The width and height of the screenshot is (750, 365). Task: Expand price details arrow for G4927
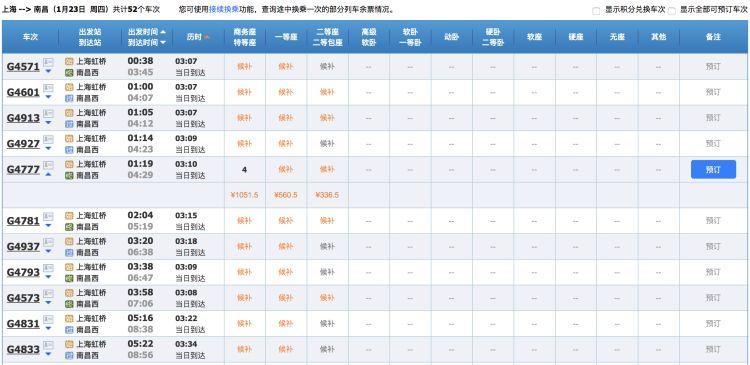pyautogui.click(x=48, y=149)
